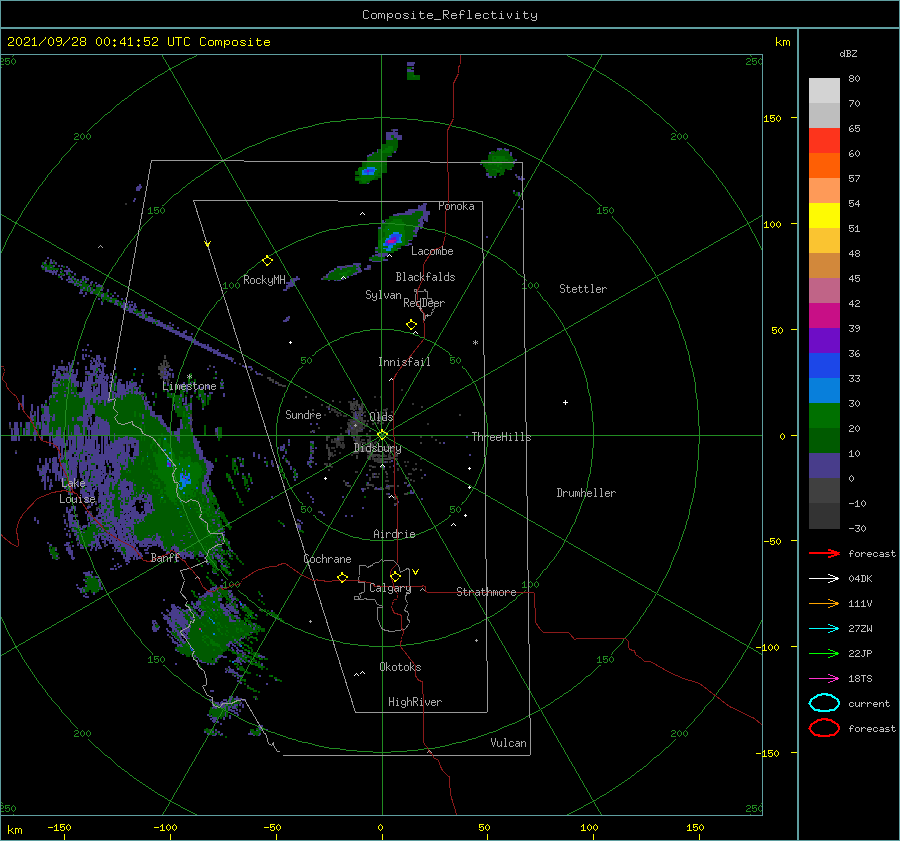Click the Lake Louise label

coord(77,491)
